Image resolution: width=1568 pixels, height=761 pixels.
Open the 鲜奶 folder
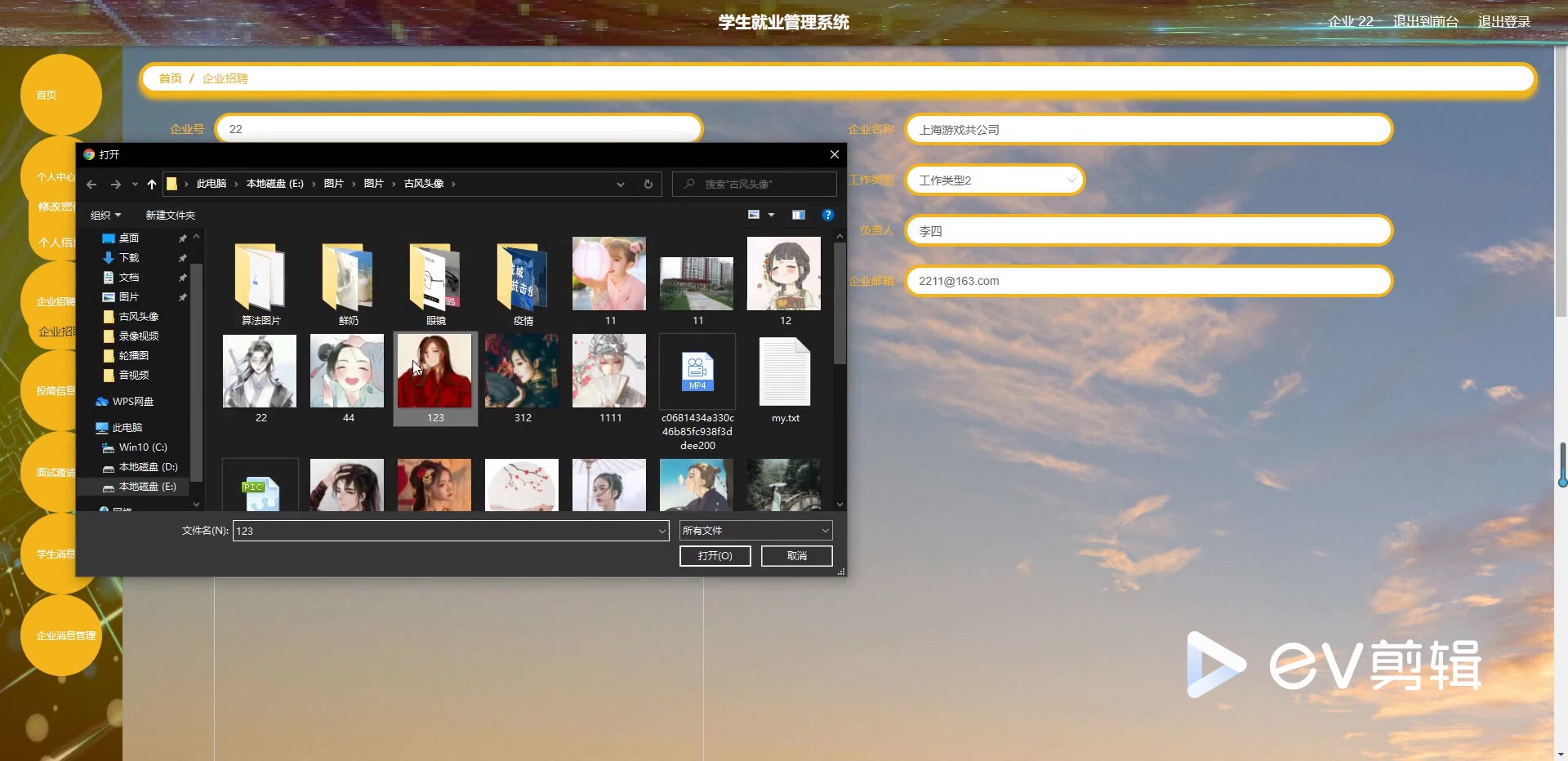(348, 283)
